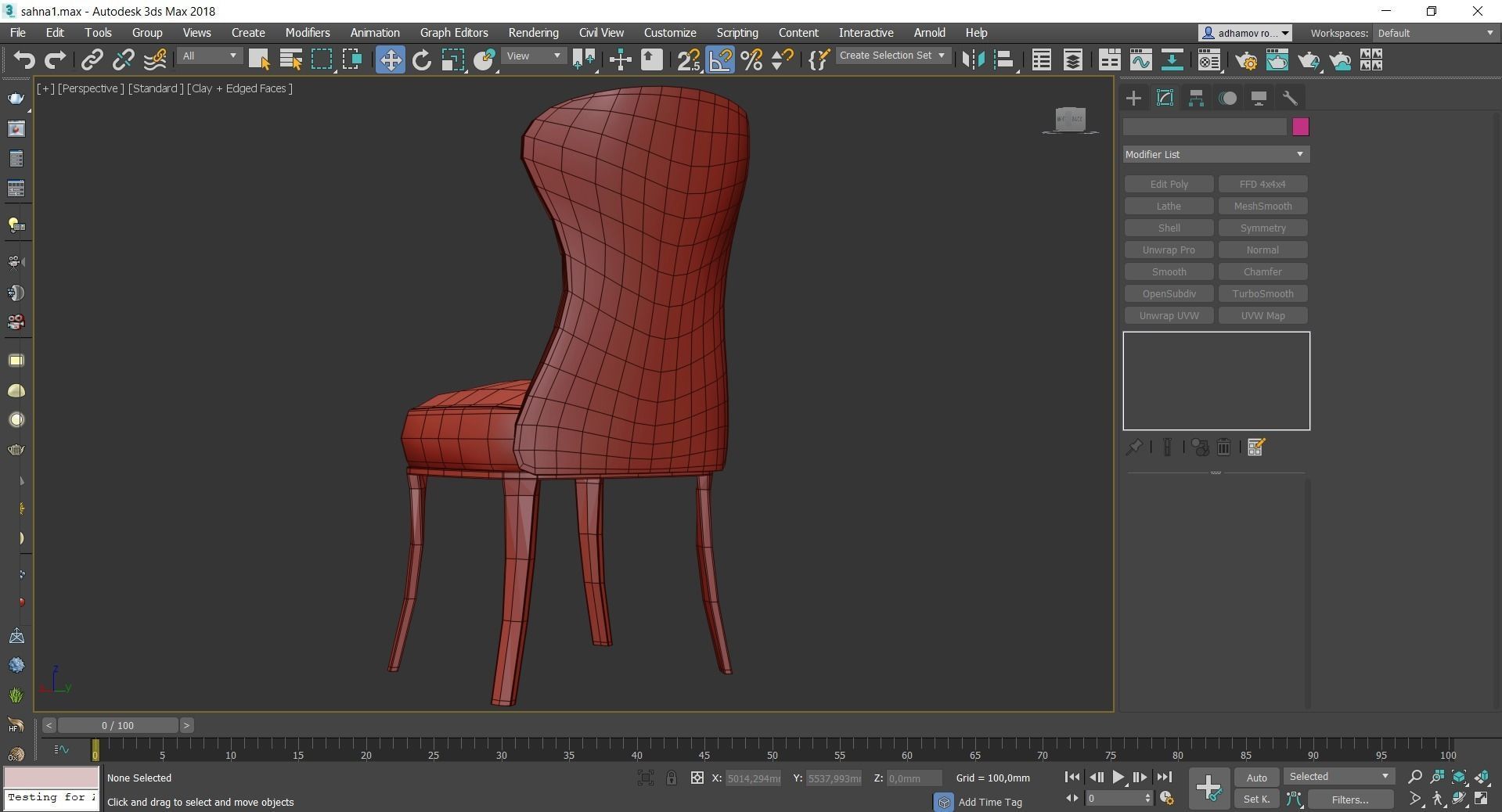The width and height of the screenshot is (1502, 812).
Task: Click Select and Place tool
Action: [484, 60]
